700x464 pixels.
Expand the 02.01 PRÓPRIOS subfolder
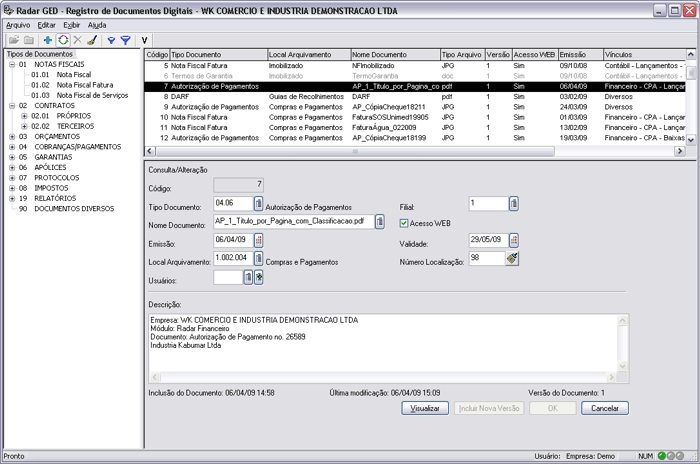pyautogui.click(x=23, y=116)
